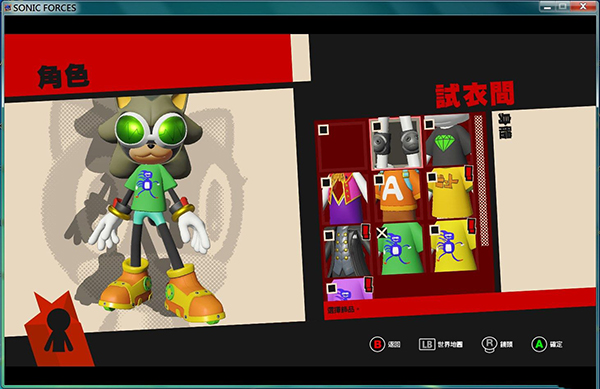
Task: Select the white armor with knee pads outfit
Action: coord(396,143)
